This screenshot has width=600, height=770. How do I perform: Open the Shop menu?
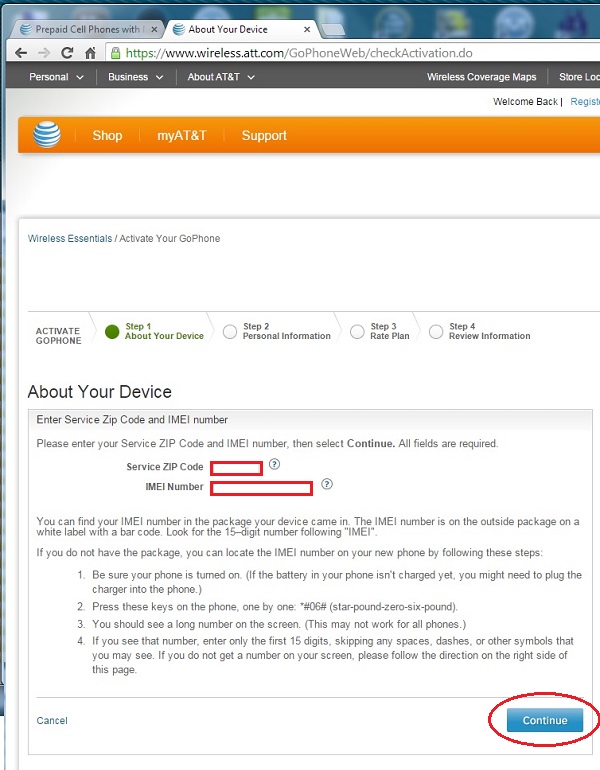click(107, 136)
